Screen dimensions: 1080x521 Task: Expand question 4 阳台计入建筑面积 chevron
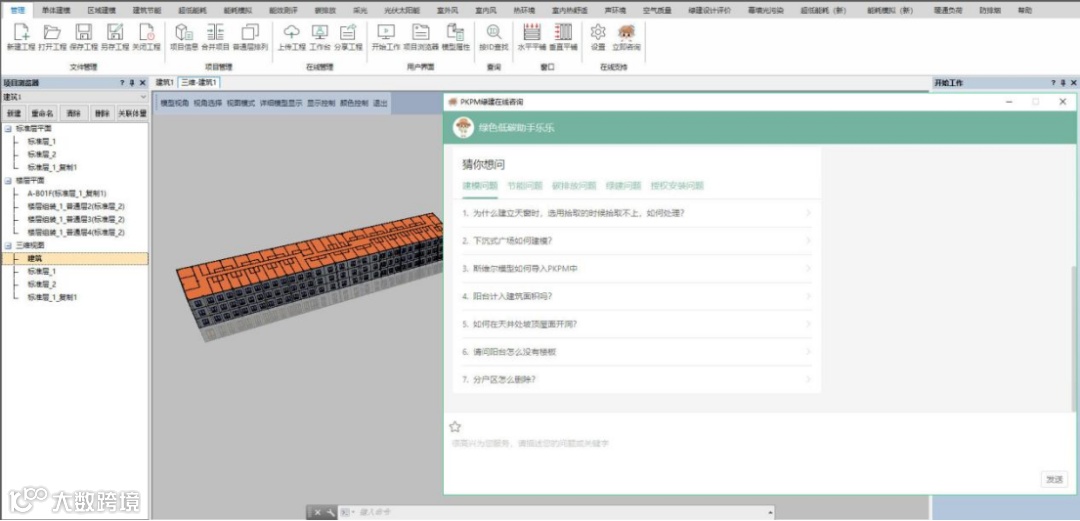click(x=808, y=296)
